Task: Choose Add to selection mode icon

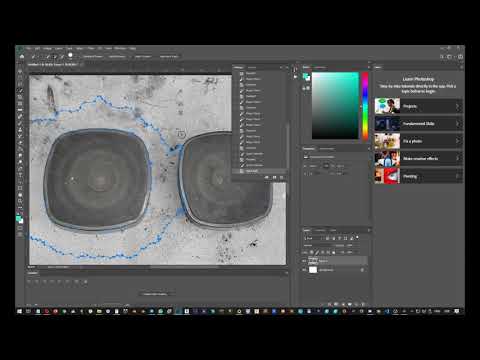Action: 55,57
